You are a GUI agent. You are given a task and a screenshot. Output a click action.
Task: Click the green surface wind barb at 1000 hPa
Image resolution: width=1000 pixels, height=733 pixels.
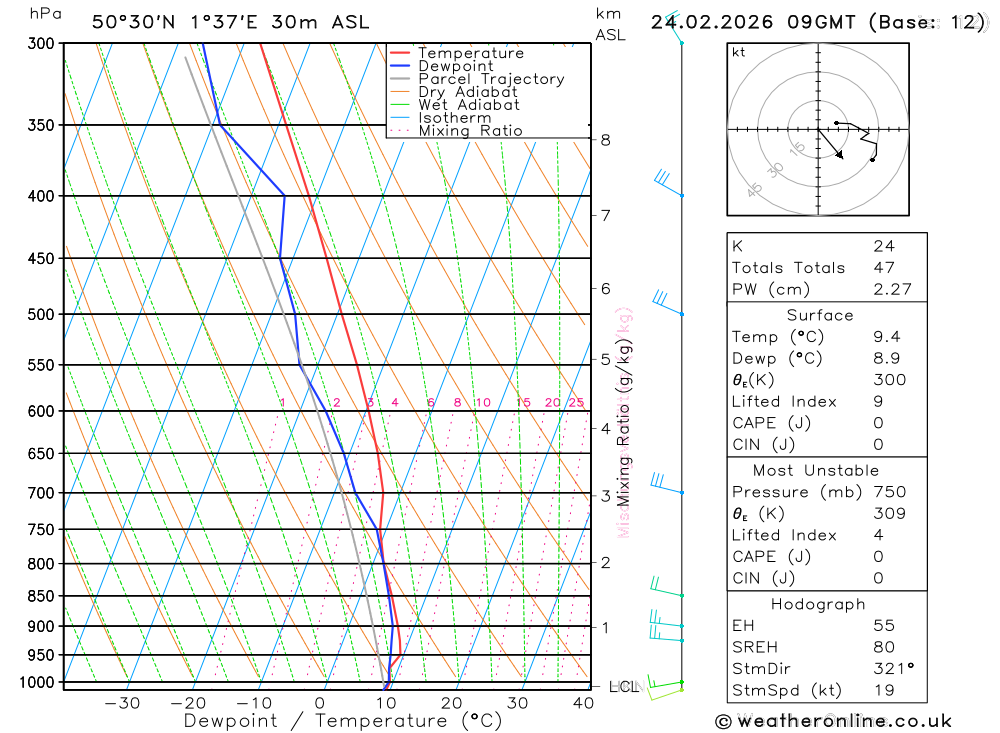[665, 681]
